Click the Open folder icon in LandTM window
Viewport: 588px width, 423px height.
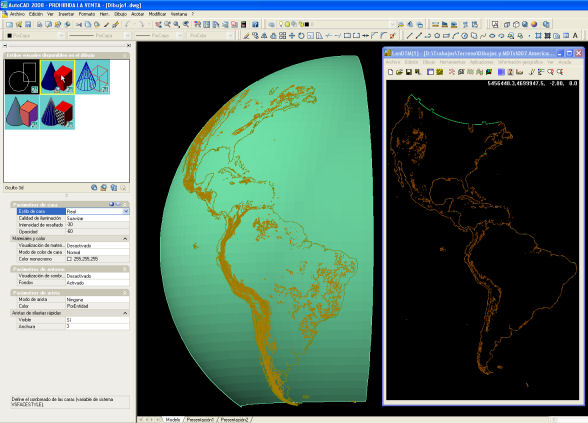tap(399, 72)
